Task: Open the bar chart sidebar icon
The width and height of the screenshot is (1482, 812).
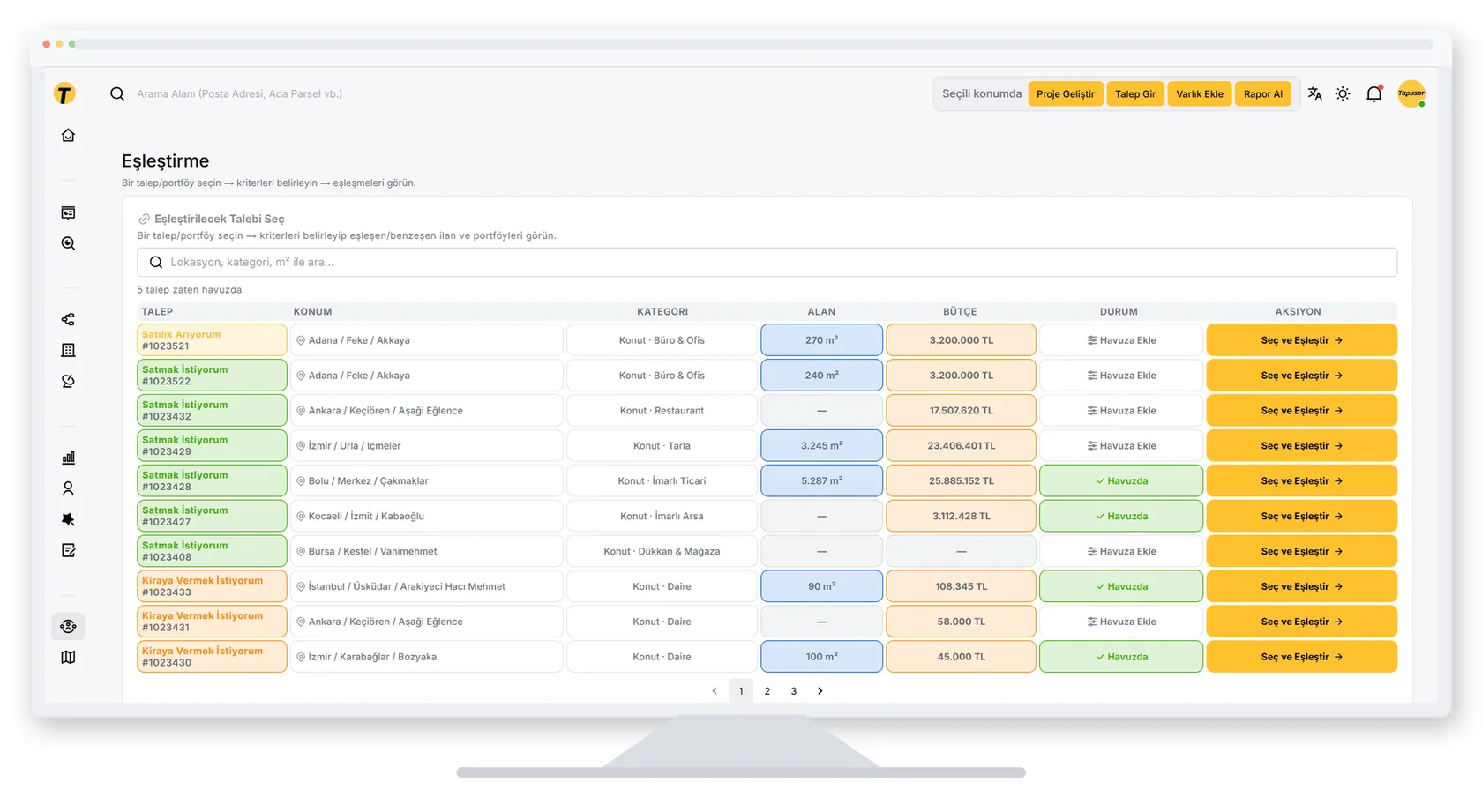Action: coord(68,458)
